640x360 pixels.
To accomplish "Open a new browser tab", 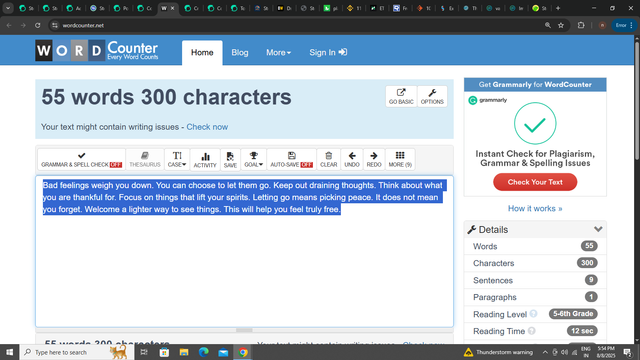I will (558, 8).
